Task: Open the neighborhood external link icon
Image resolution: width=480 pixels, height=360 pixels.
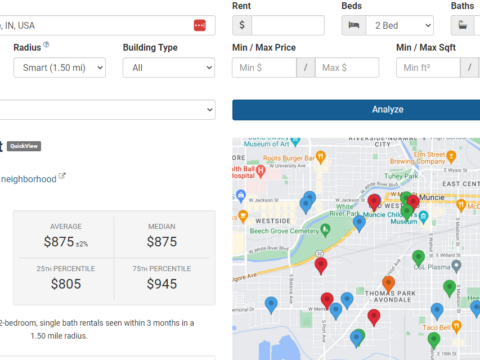Action: (62, 176)
